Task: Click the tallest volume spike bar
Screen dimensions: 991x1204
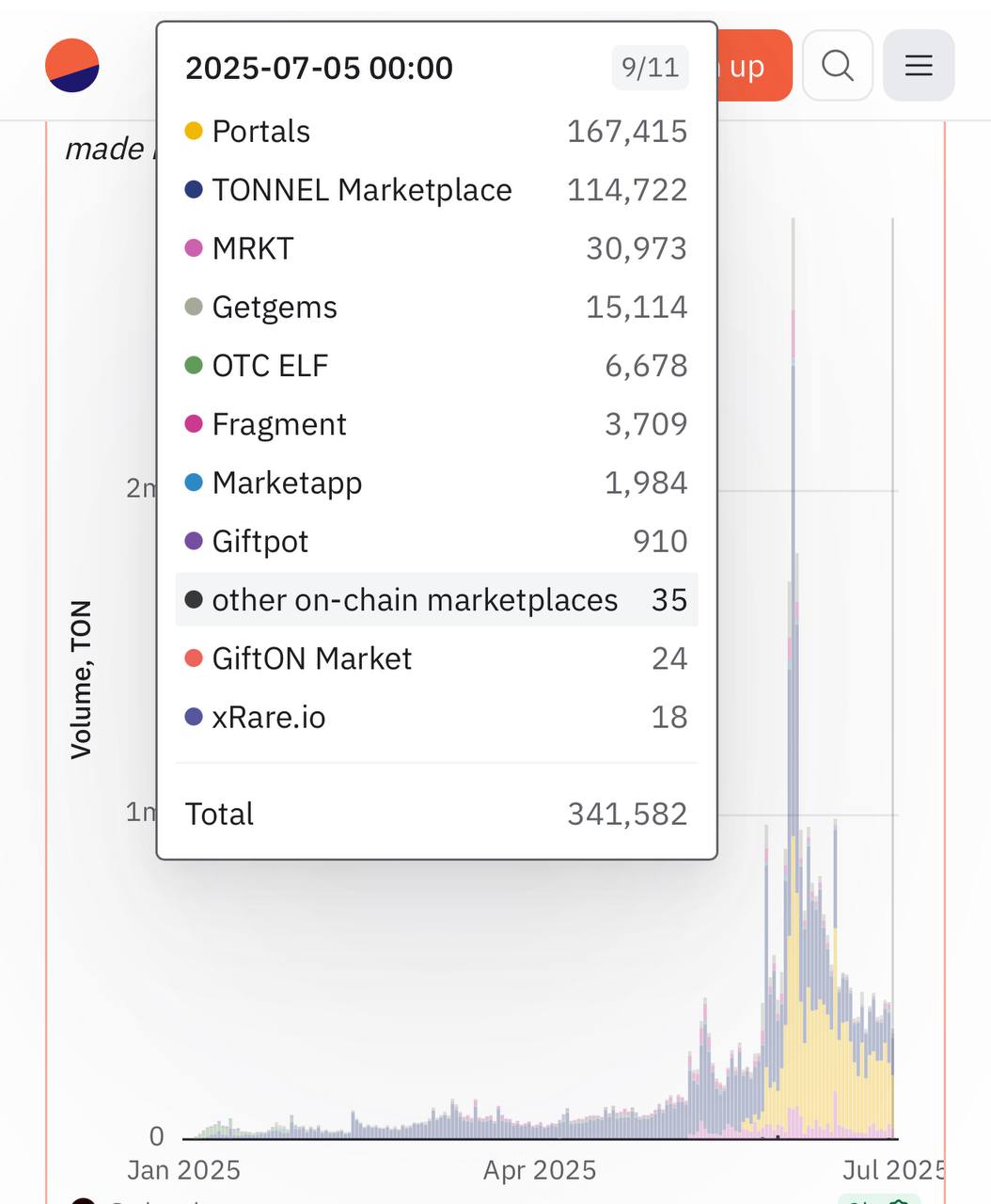Action: [793, 677]
